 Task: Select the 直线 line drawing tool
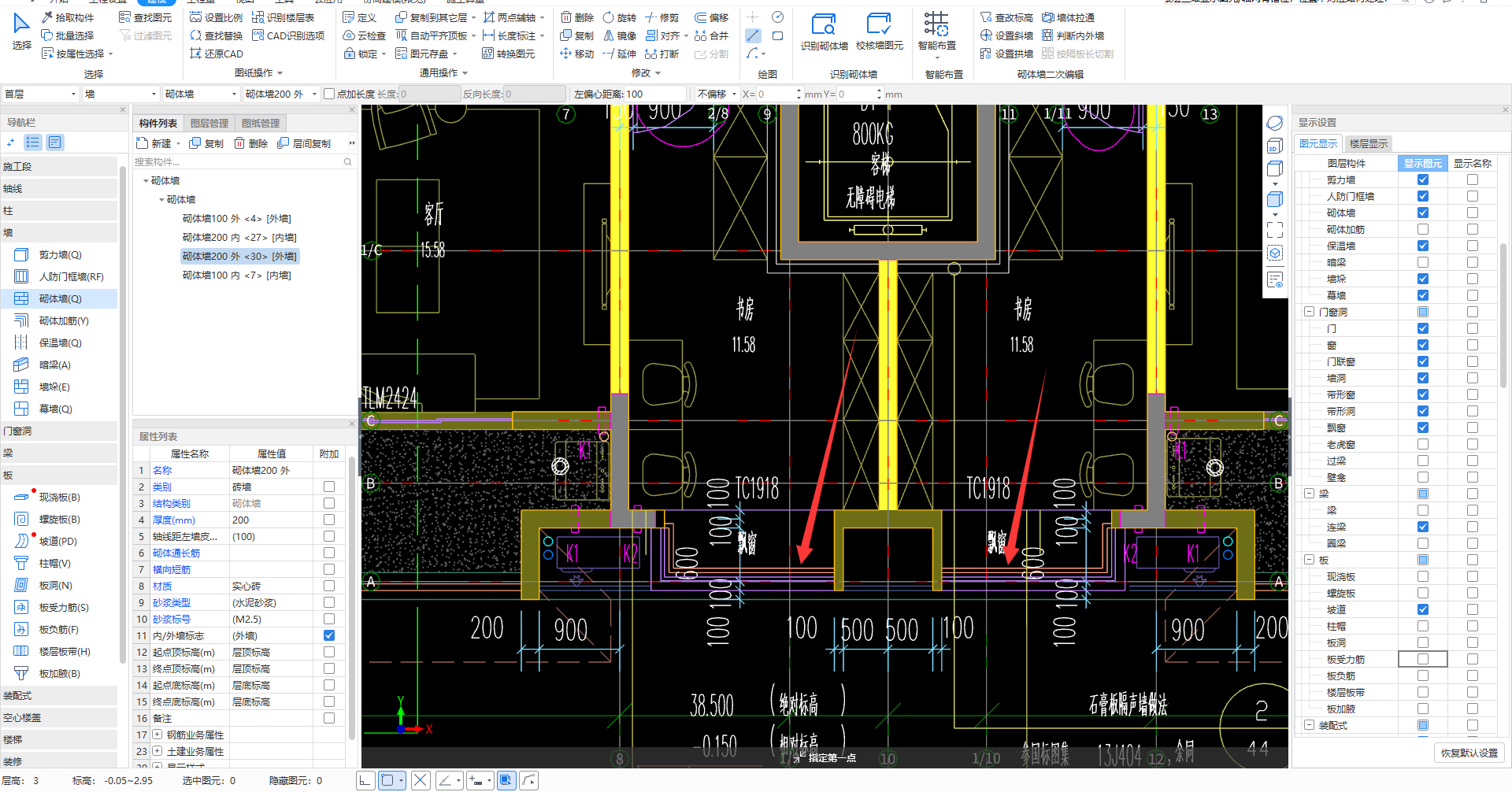(754, 35)
